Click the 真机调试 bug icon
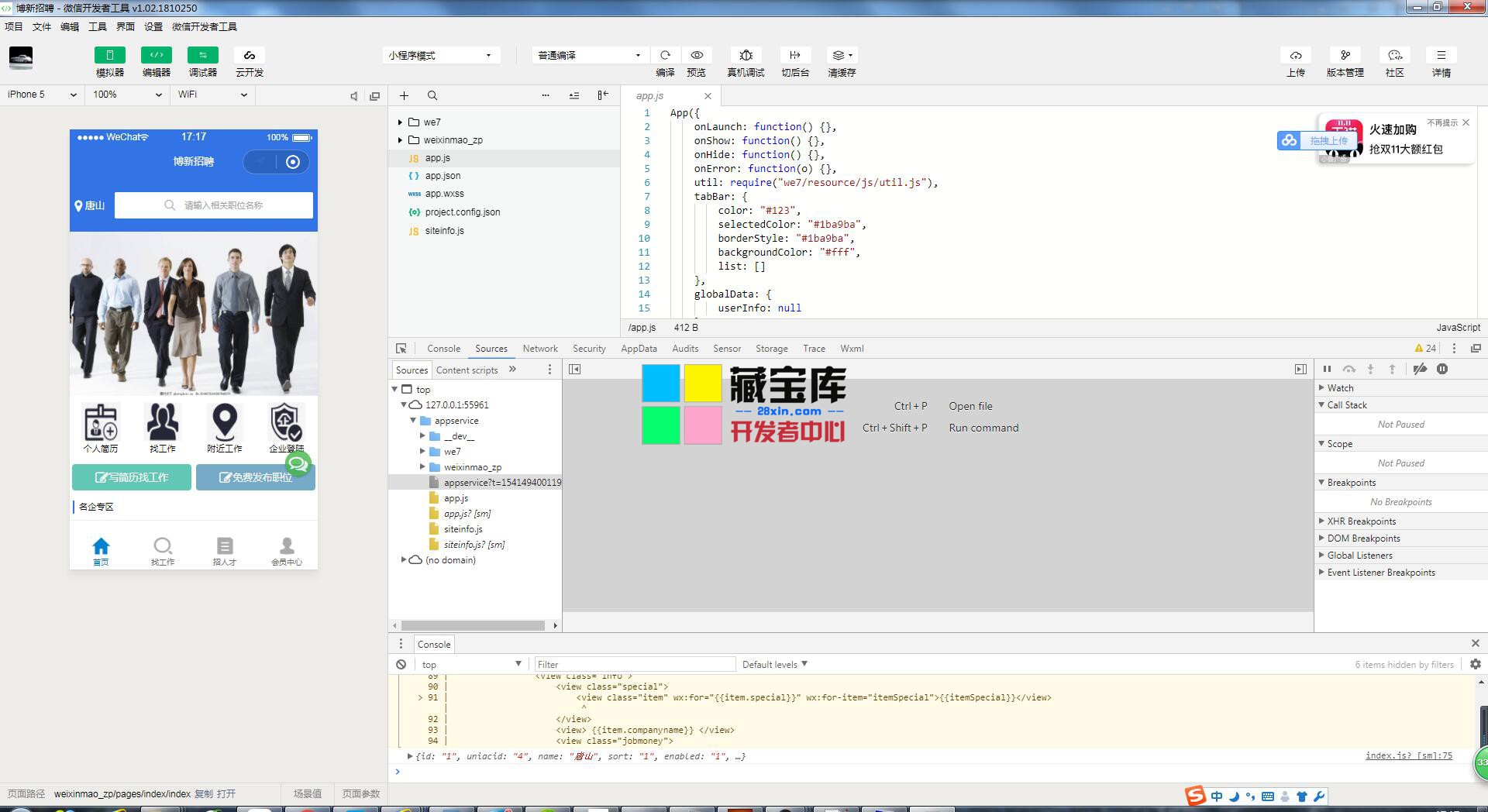The width and height of the screenshot is (1488, 812). tap(746, 55)
